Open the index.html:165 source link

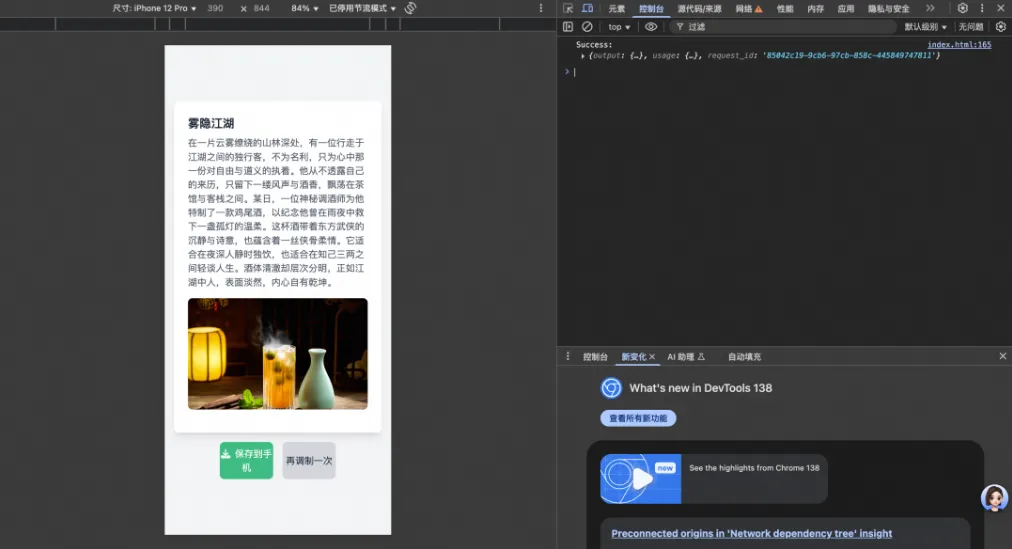(x=959, y=45)
